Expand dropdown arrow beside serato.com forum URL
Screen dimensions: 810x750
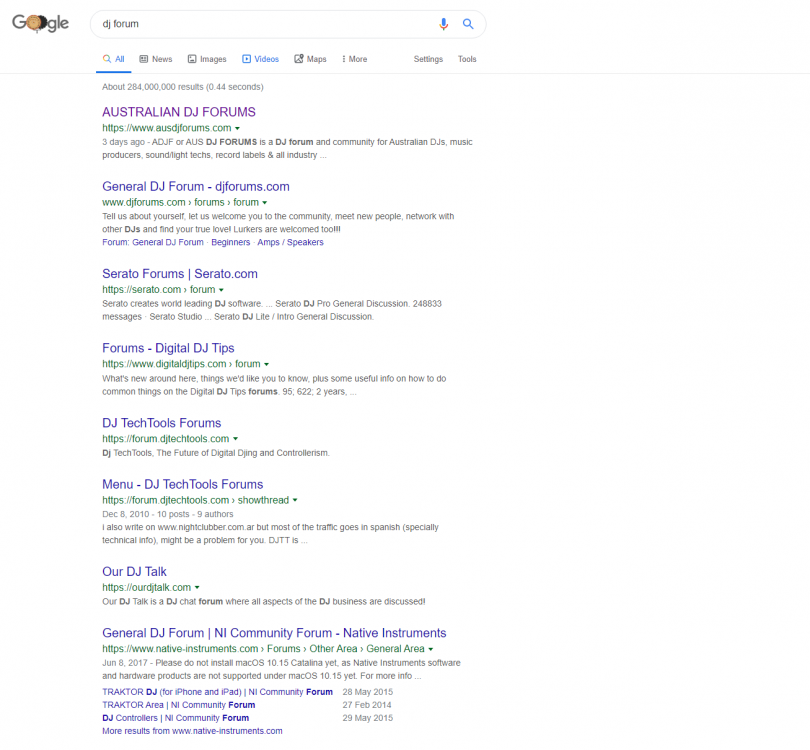tap(221, 290)
